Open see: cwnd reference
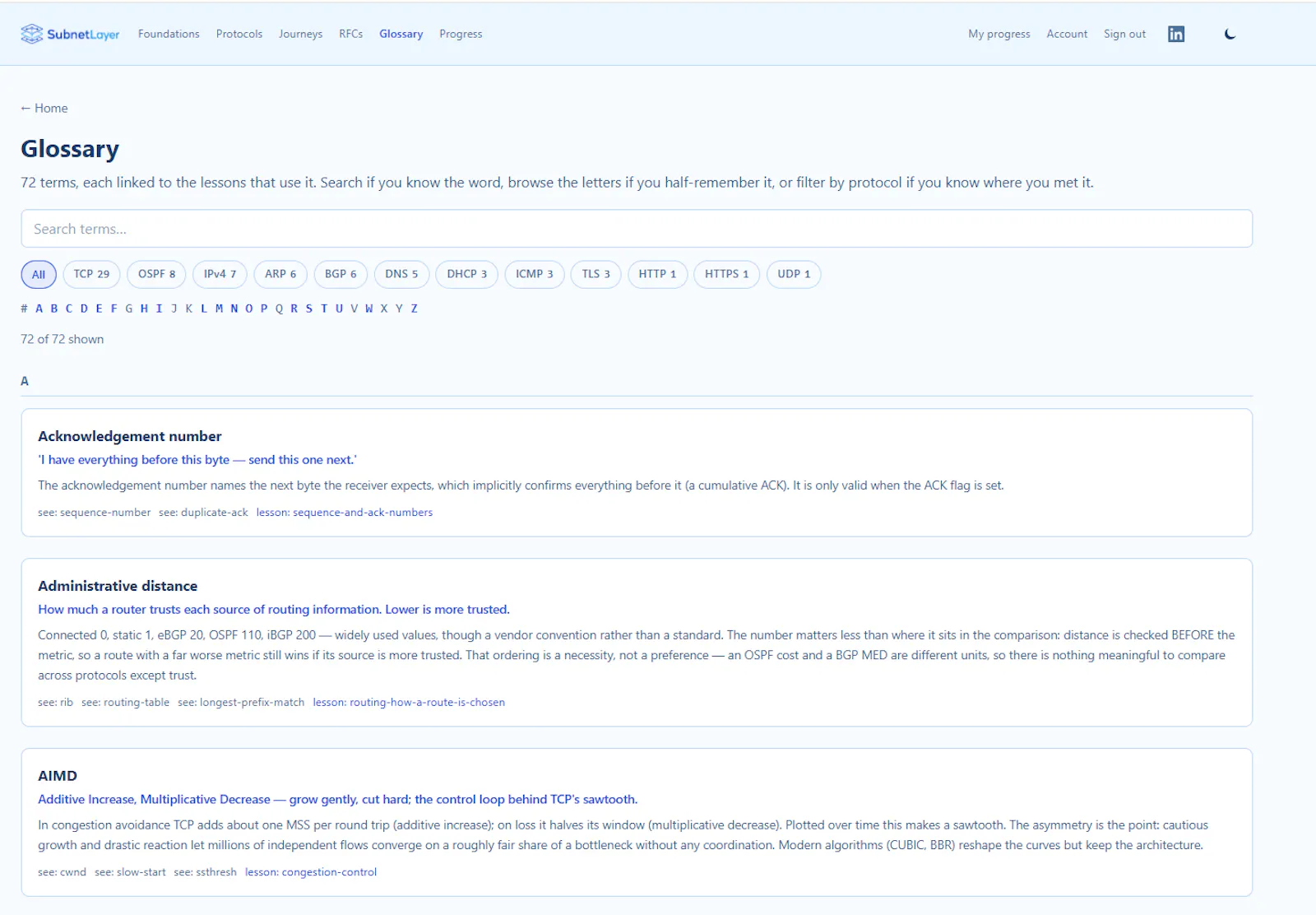Image resolution: width=1316 pixels, height=915 pixels. (62, 871)
